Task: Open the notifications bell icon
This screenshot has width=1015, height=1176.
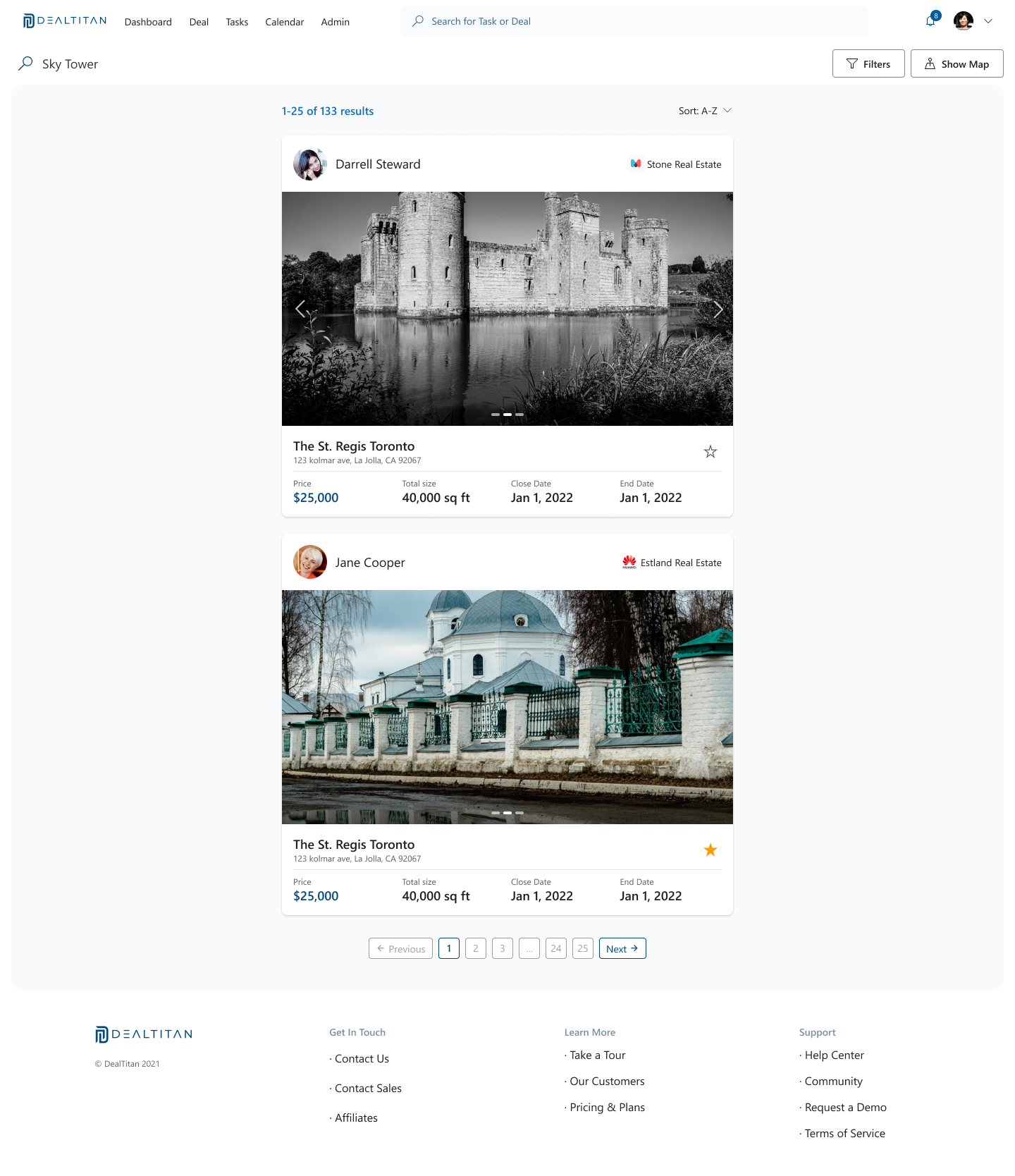Action: [930, 21]
